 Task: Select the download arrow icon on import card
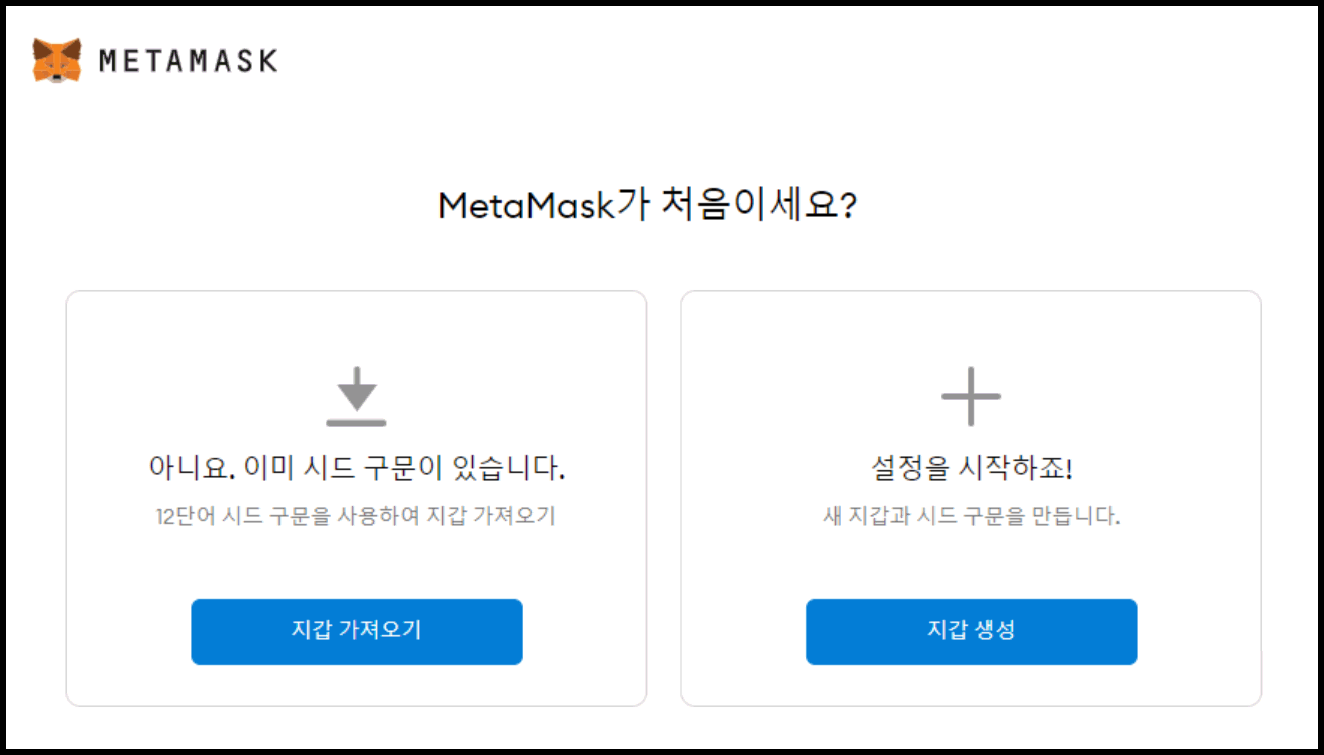click(357, 394)
